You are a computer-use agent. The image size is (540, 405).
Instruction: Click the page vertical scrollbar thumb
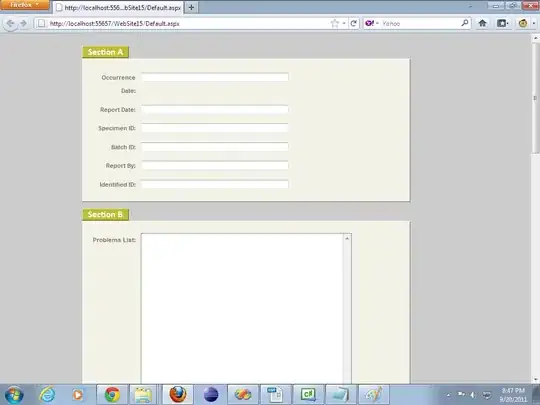pyautogui.click(x=536, y=98)
